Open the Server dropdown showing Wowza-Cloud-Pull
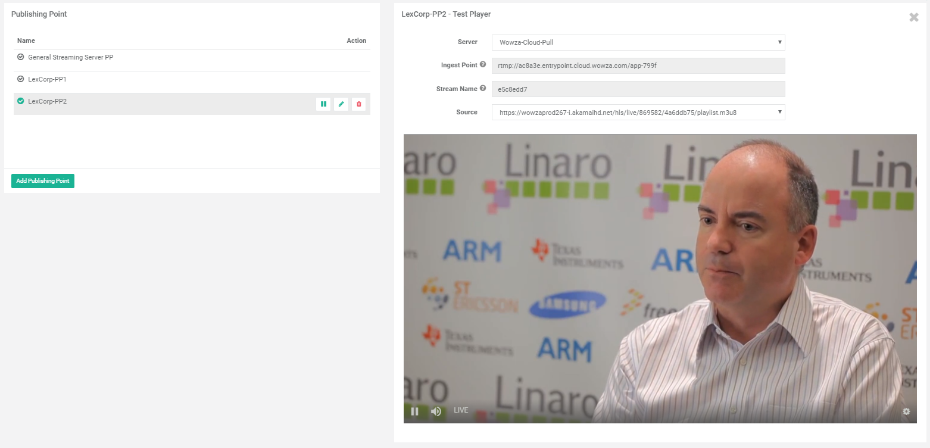930x448 pixels. [638, 42]
